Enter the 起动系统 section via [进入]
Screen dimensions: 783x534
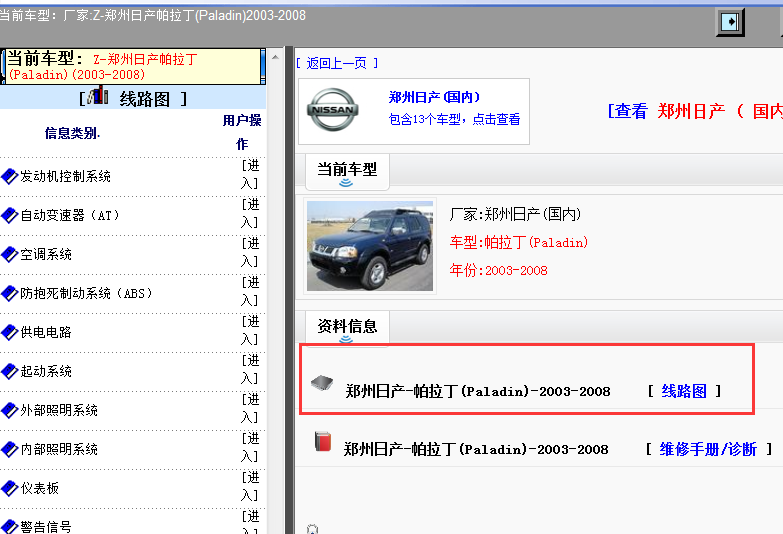tap(250, 369)
